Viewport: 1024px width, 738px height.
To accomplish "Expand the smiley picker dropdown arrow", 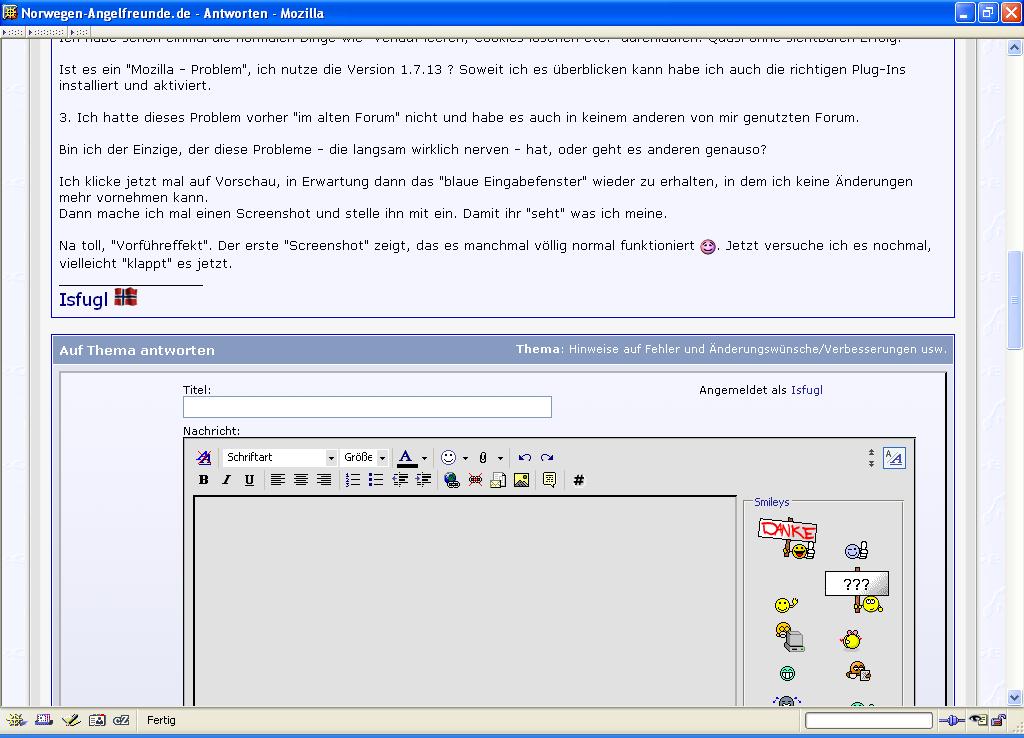I will coord(465,458).
